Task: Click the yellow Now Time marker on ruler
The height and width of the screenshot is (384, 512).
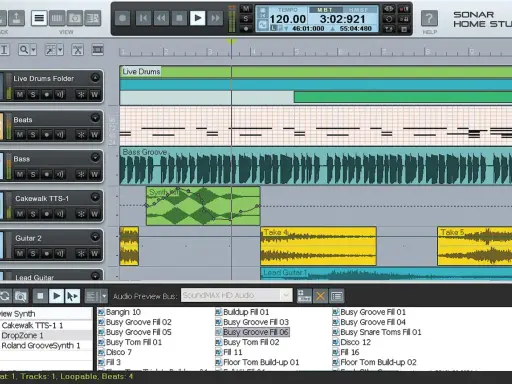Action: coord(231,42)
